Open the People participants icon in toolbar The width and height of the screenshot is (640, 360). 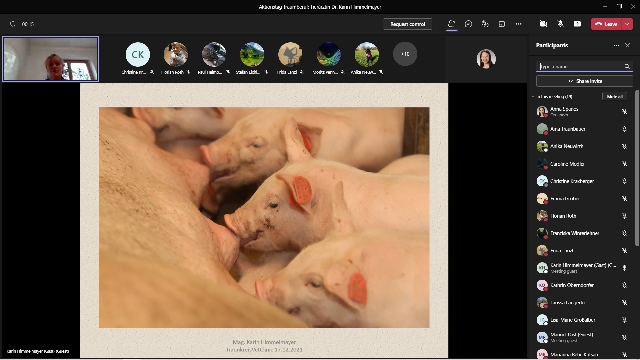coord(451,24)
